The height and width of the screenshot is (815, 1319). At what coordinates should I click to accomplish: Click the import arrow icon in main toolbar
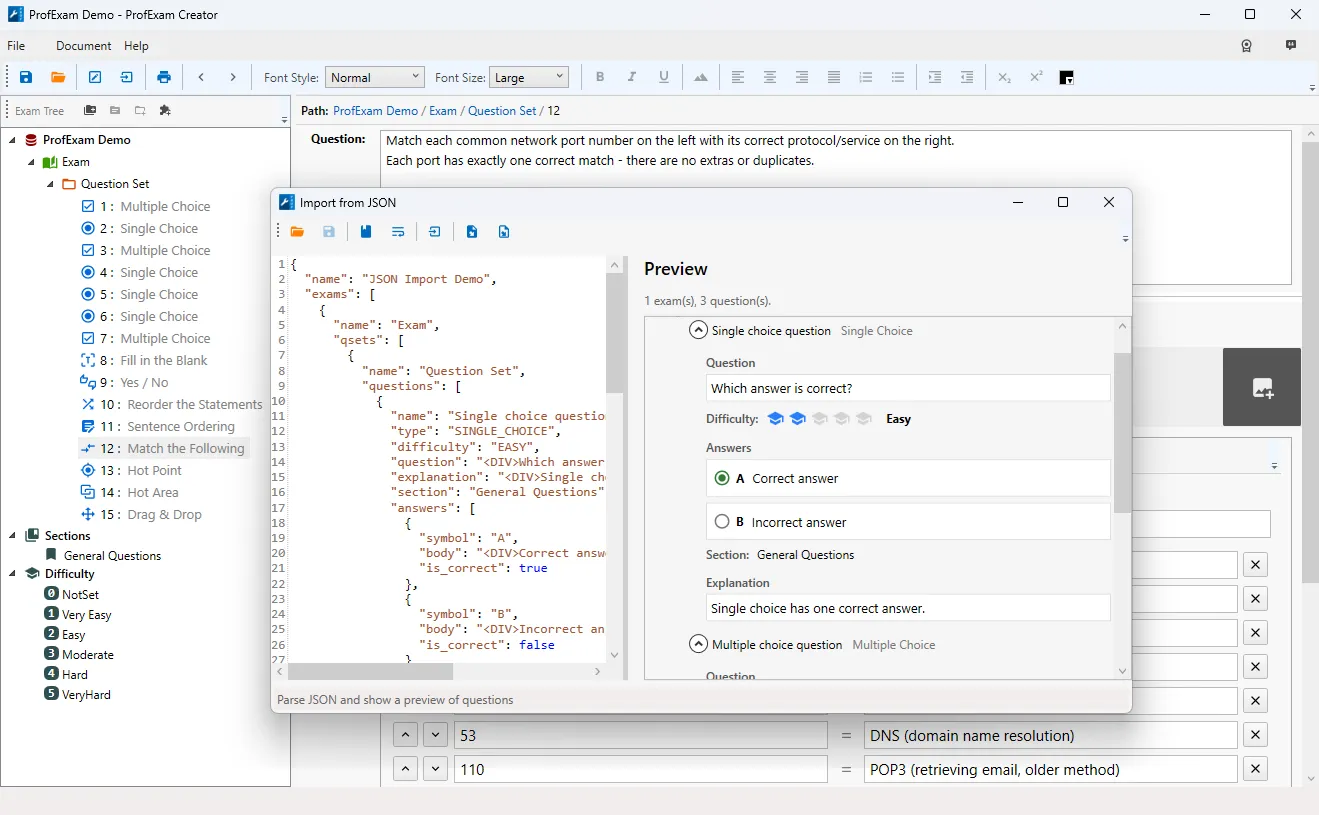point(127,77)
